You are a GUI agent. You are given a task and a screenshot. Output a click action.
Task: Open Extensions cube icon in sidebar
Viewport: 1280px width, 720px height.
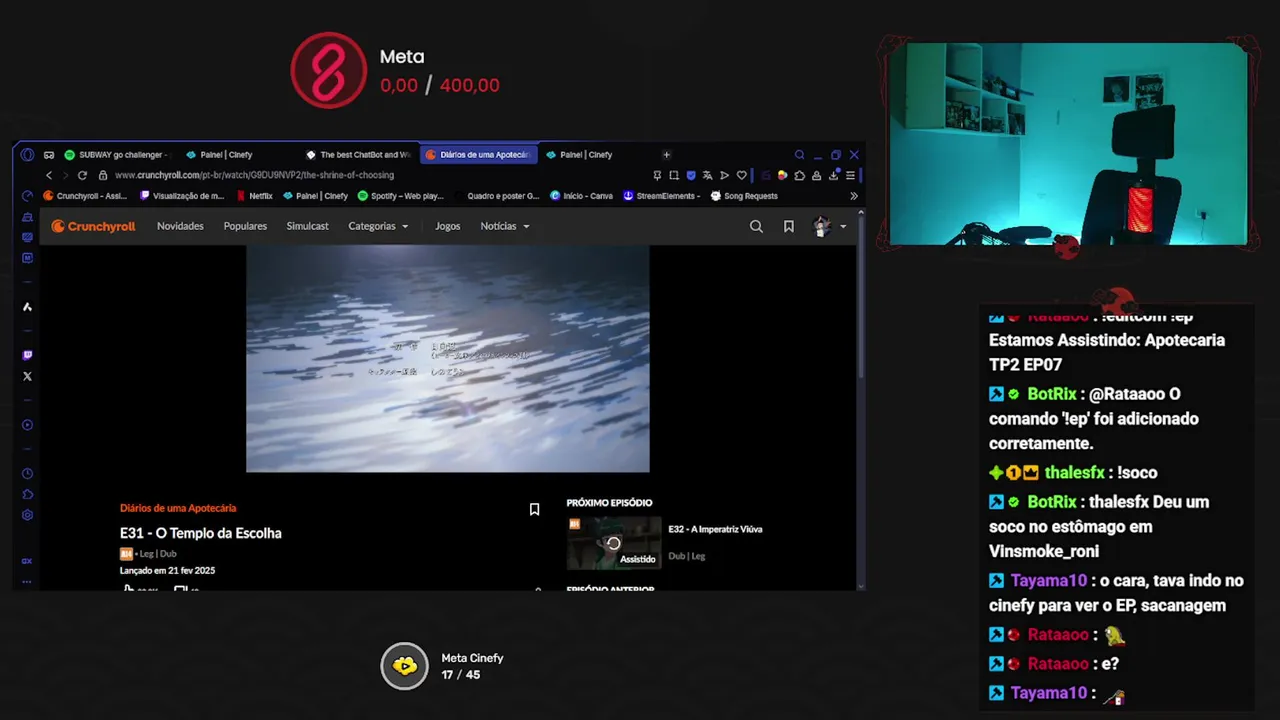pos(27,494)
